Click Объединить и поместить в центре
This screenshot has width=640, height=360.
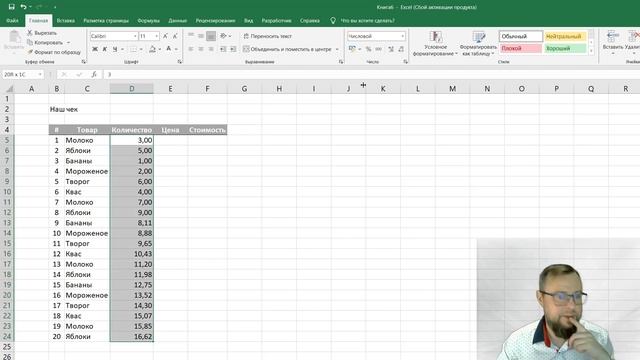(287, 49)
